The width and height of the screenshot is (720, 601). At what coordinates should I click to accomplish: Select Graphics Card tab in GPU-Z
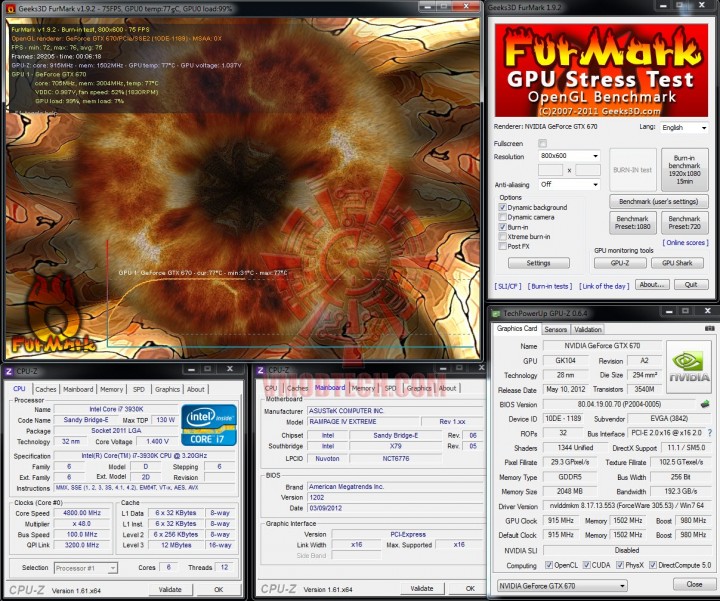pyautogui.click(x=517, y=328)
